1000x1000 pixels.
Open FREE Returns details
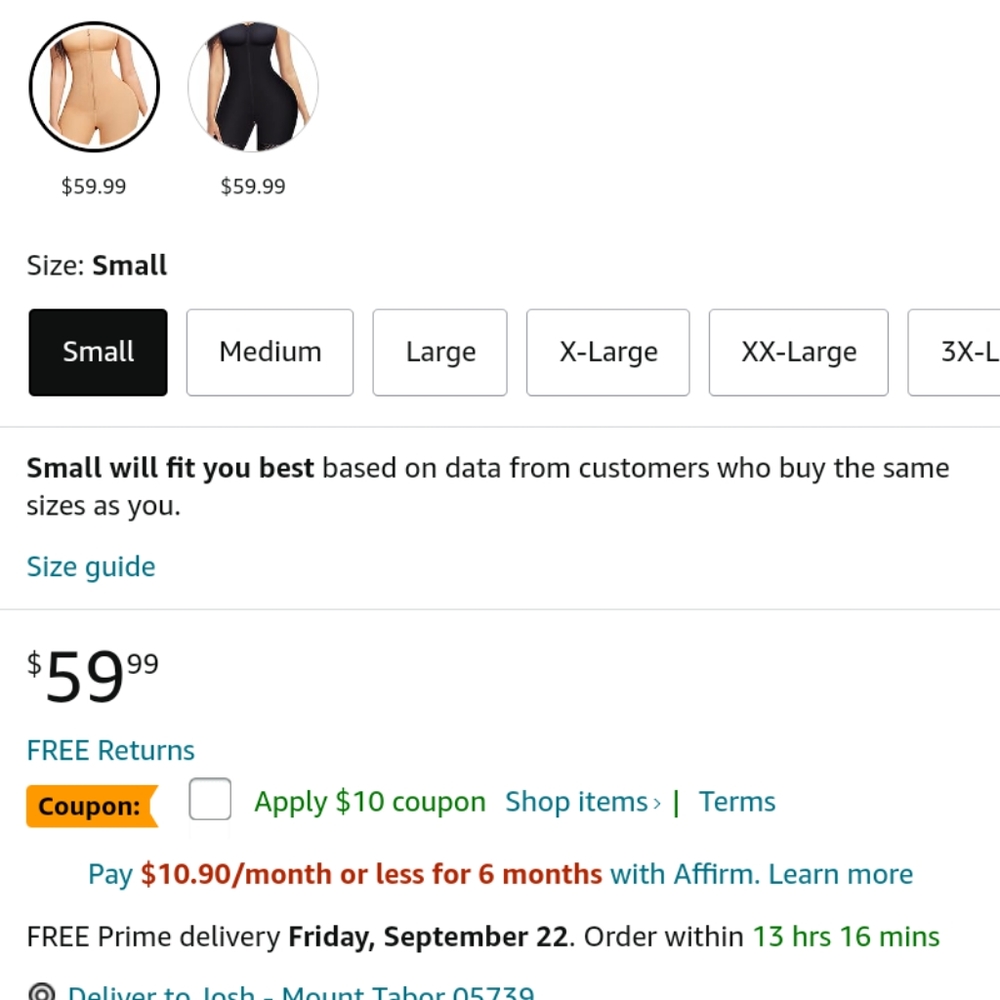pyautogui.click(x=110, y=750)
